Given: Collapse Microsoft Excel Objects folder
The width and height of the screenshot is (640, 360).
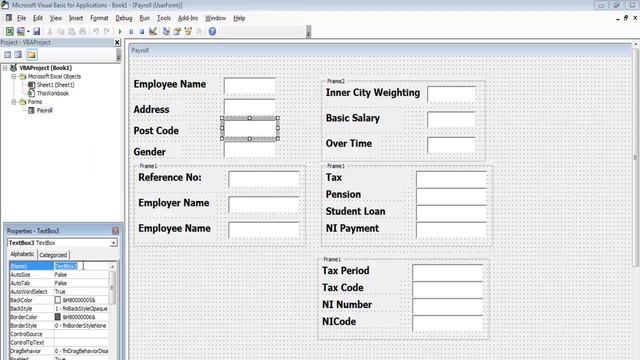Looking at the screenshot, I should [13, 76].
